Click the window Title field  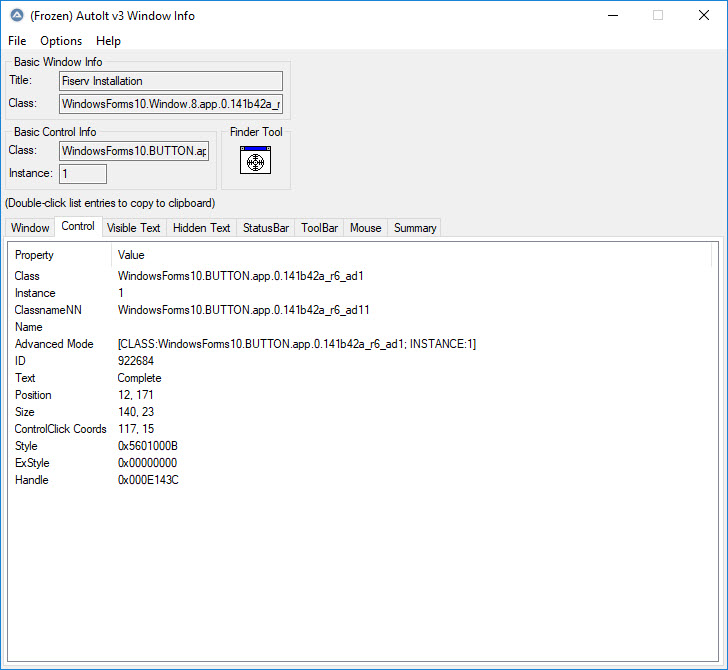(x=171, y=81)
